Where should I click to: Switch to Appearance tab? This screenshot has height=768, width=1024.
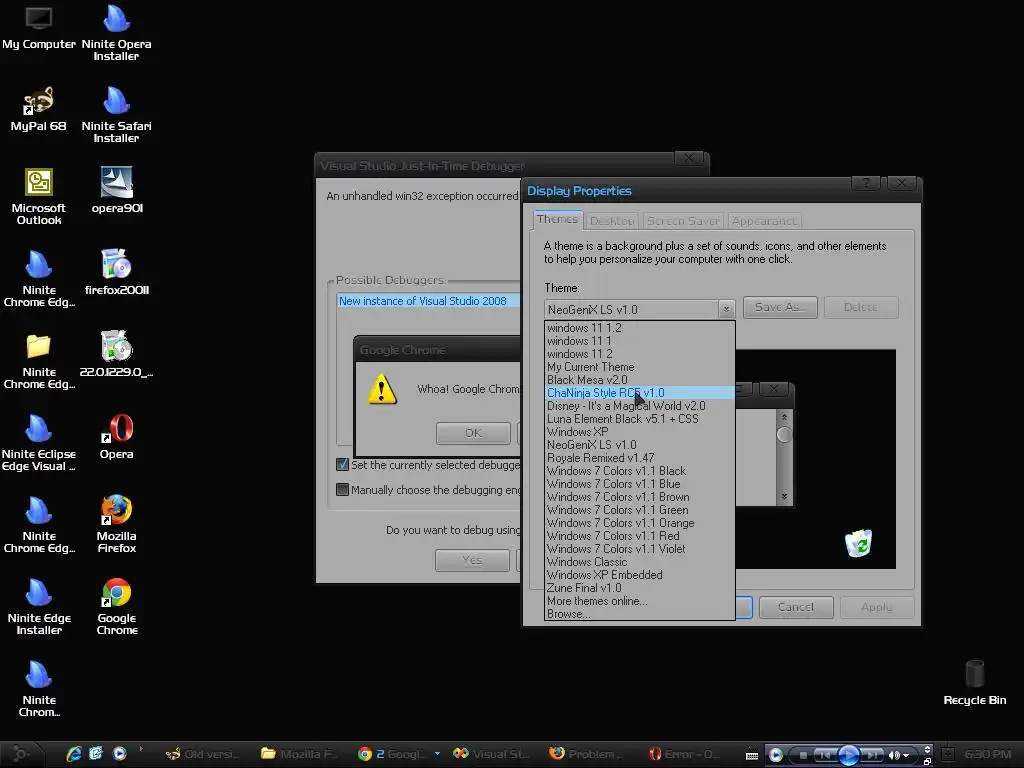764,221
